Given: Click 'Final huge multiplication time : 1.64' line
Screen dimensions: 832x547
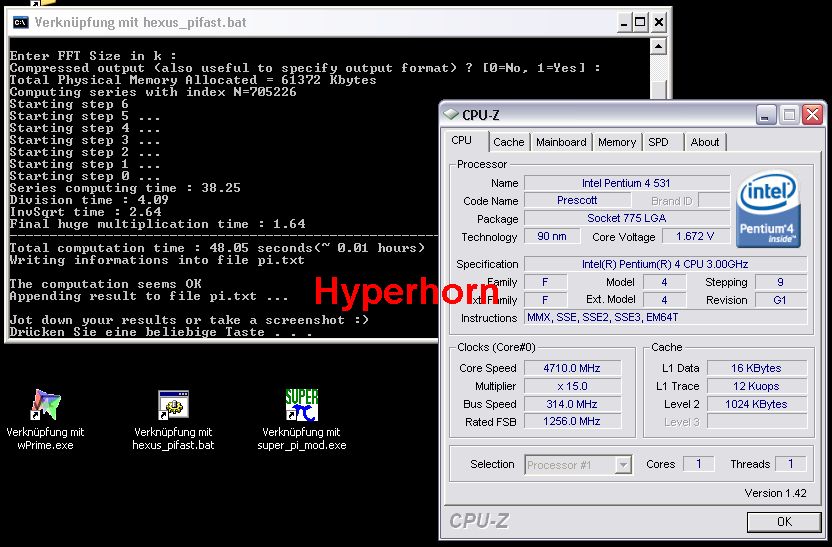Looking at the screenshot, I should pos(158,224).
